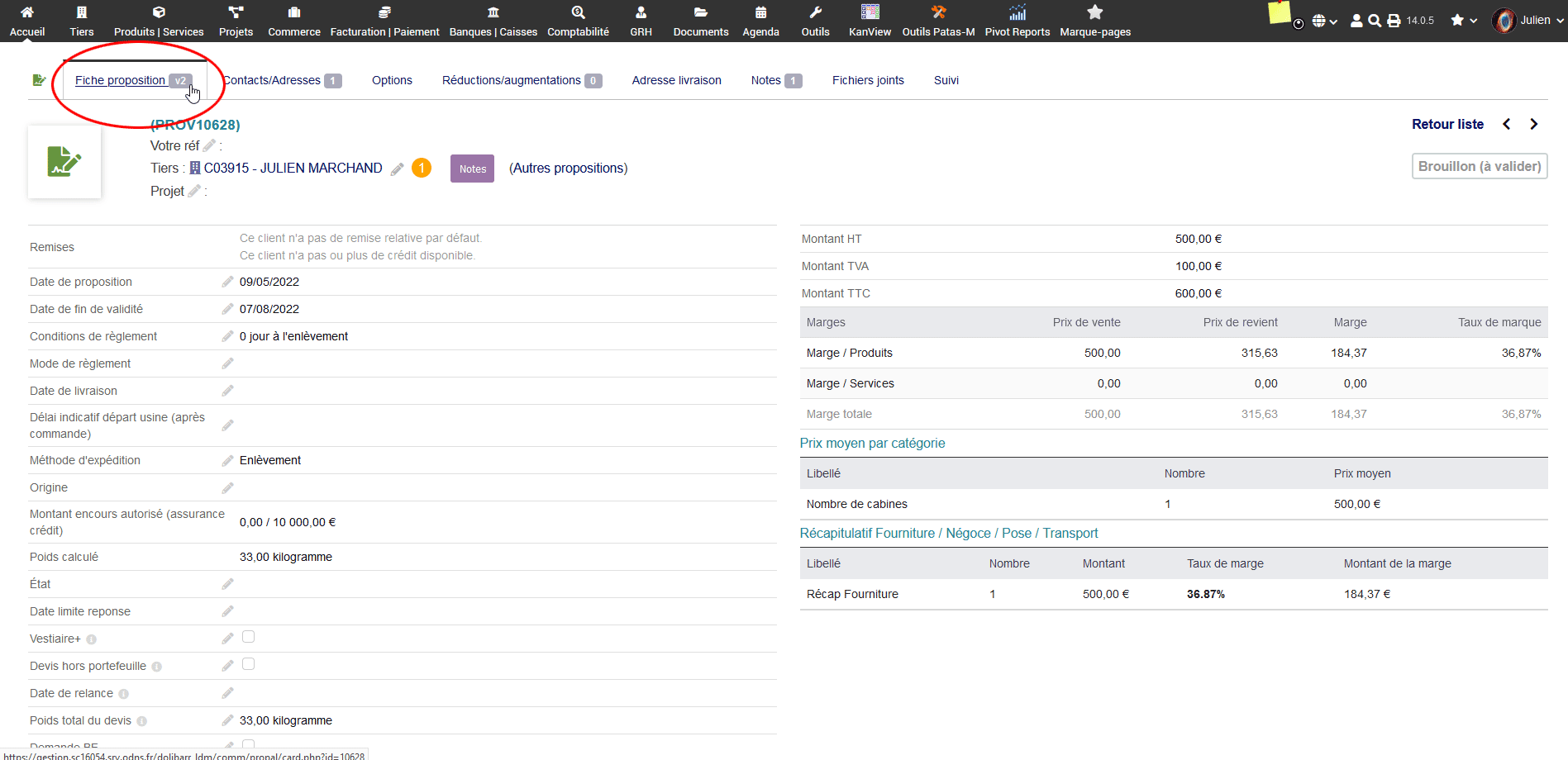1568x760 pixels.
Task: Switch to Contacts/Adresses tab
Action: [x=273, y=80]
